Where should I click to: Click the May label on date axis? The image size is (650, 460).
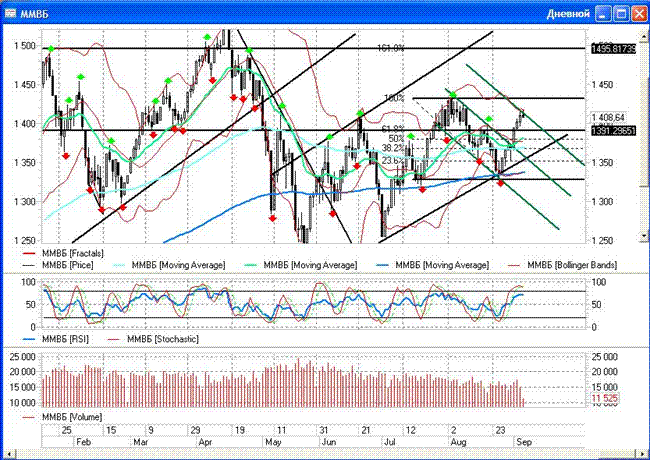[272, 440]
